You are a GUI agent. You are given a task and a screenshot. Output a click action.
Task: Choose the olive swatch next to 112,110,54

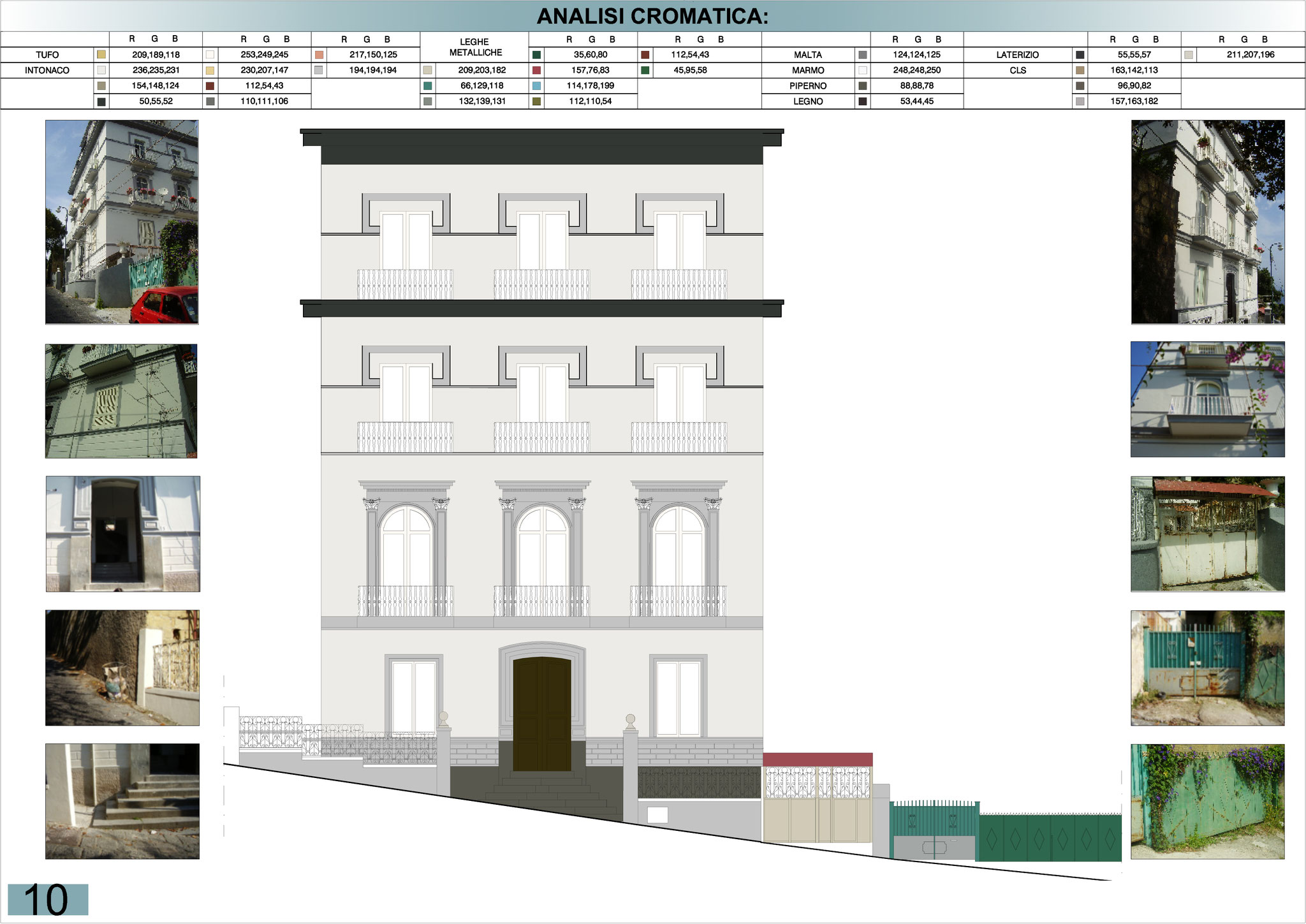click(x=536, y=101)
